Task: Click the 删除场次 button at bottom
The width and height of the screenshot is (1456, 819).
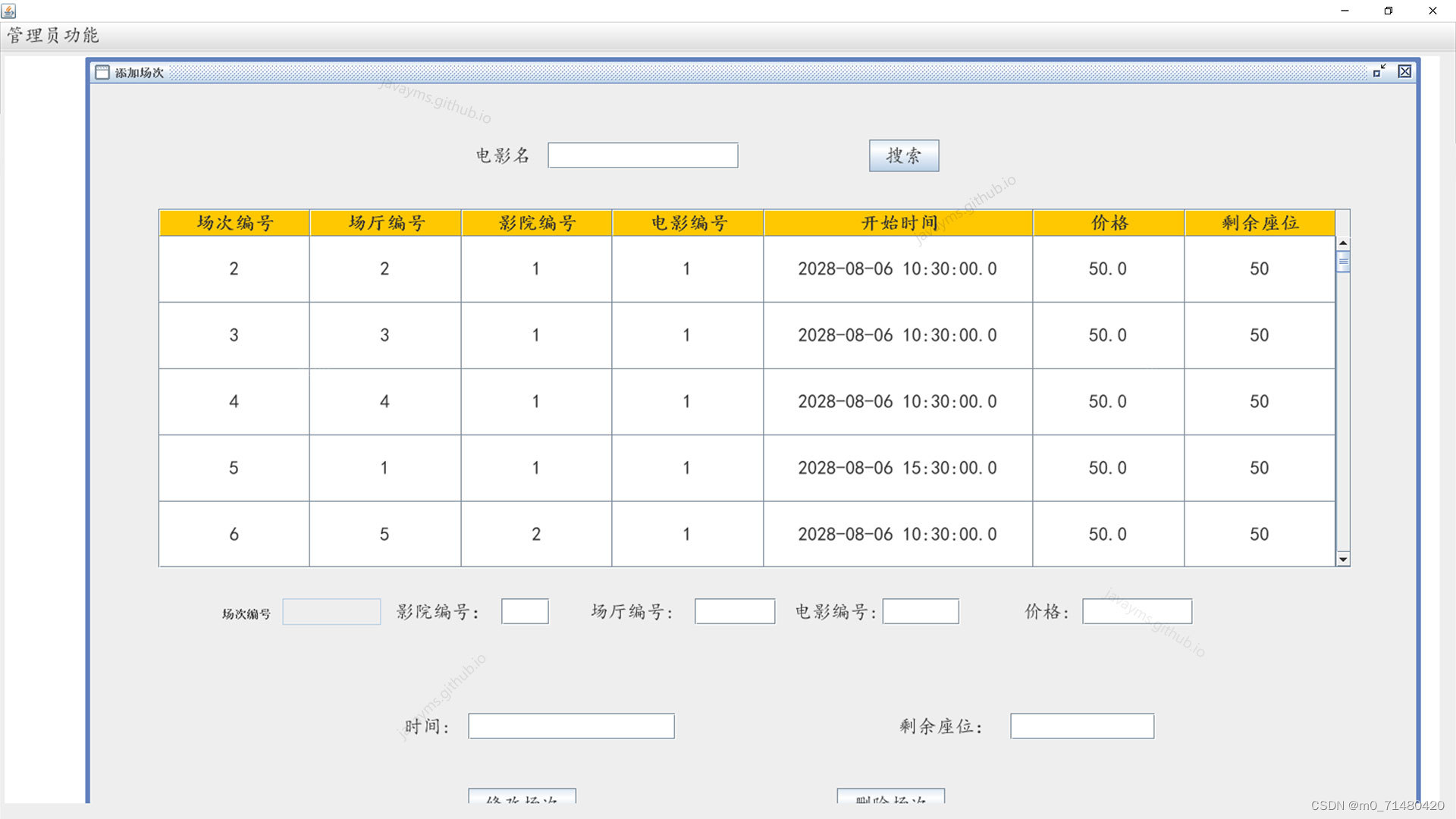Action: tap(890, 796)
